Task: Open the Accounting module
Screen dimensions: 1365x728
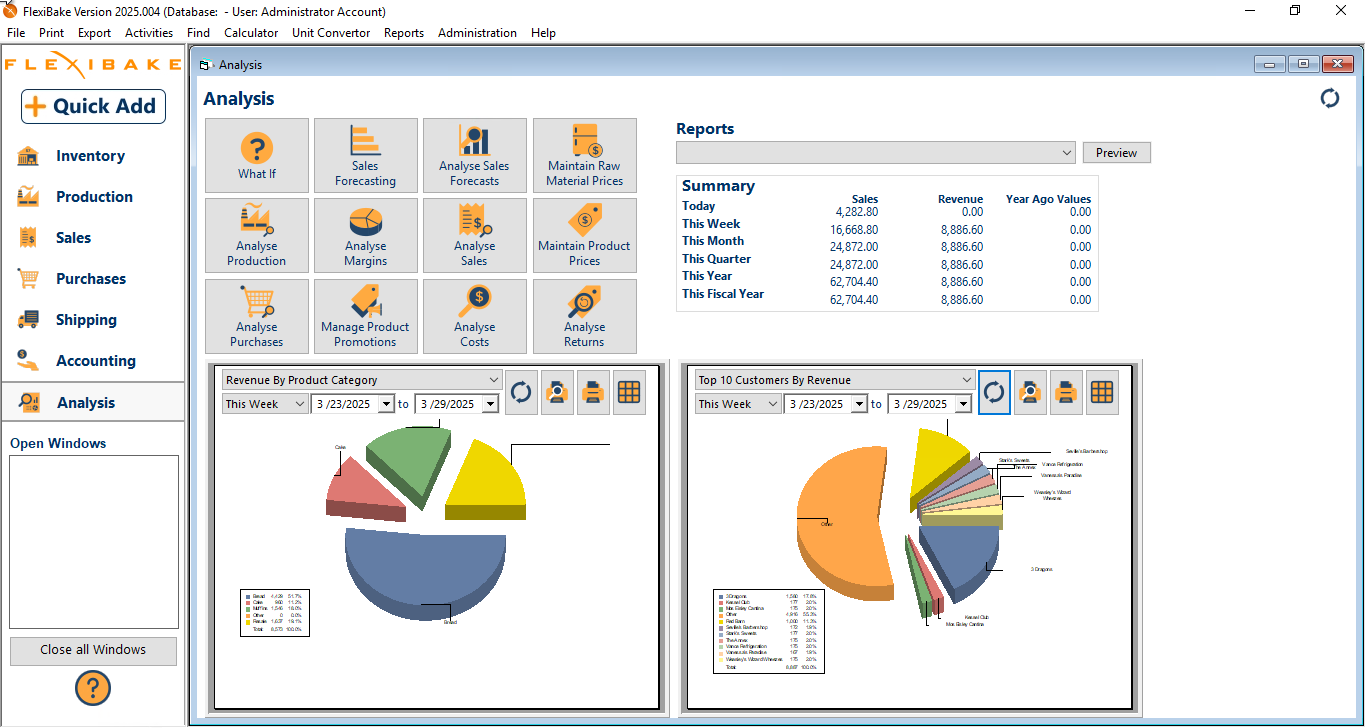Action: tap(93, 361)
